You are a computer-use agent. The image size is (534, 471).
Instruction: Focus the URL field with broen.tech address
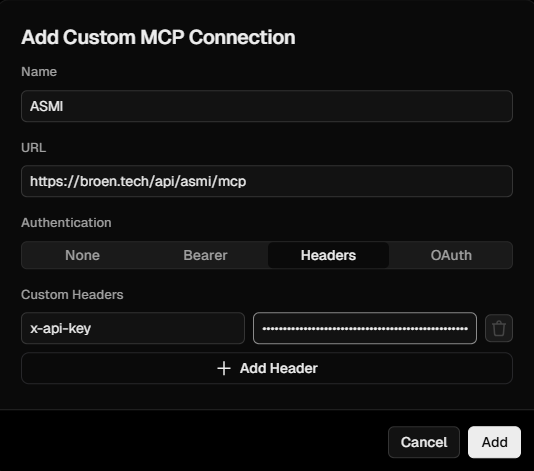pyautogui.click(x=267, y=181)
